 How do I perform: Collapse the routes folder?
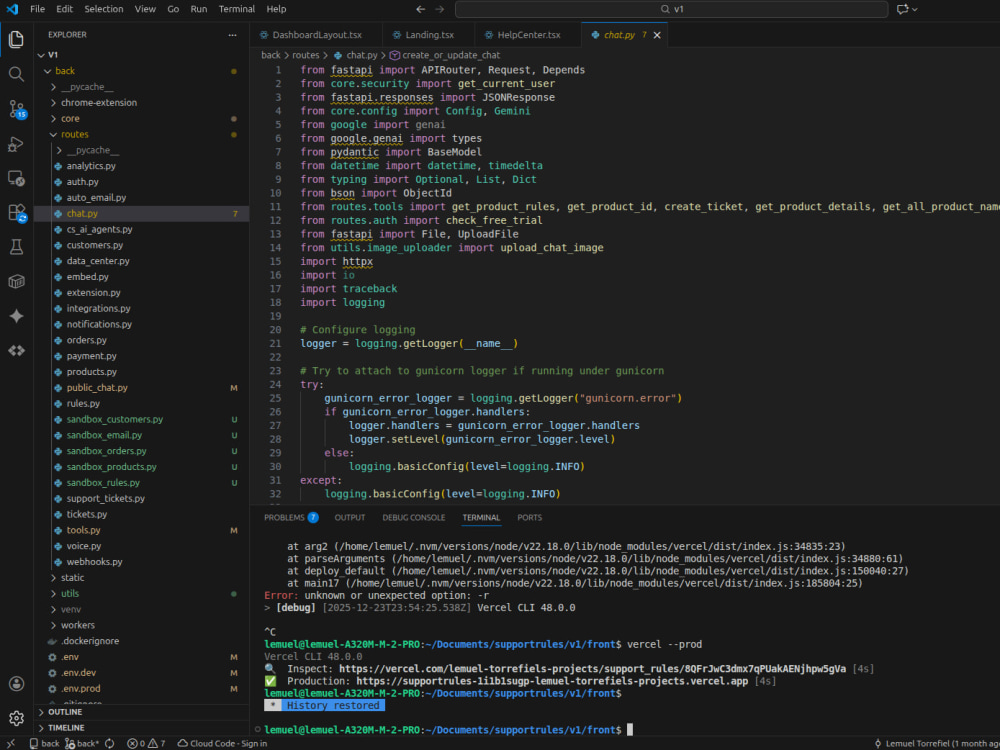[x=54, y=135]
